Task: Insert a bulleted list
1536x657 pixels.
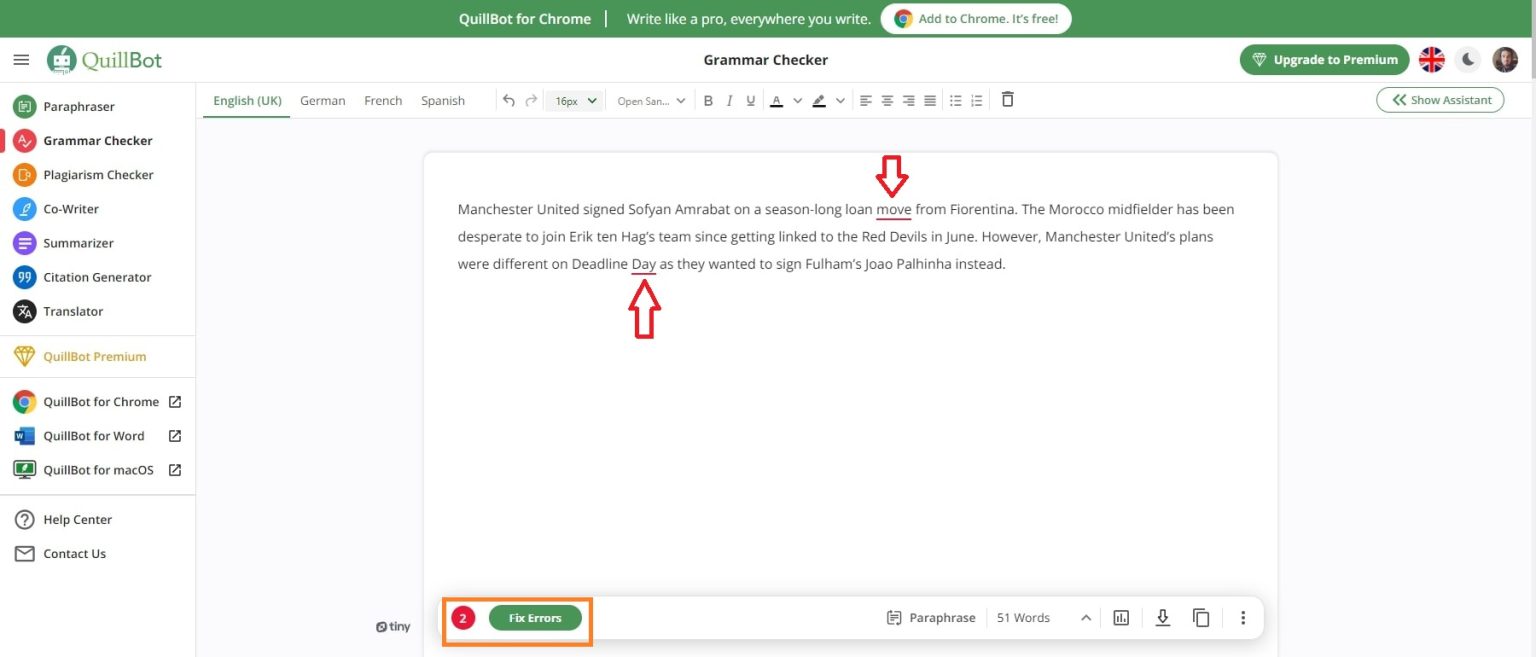Action: [955, 100]
